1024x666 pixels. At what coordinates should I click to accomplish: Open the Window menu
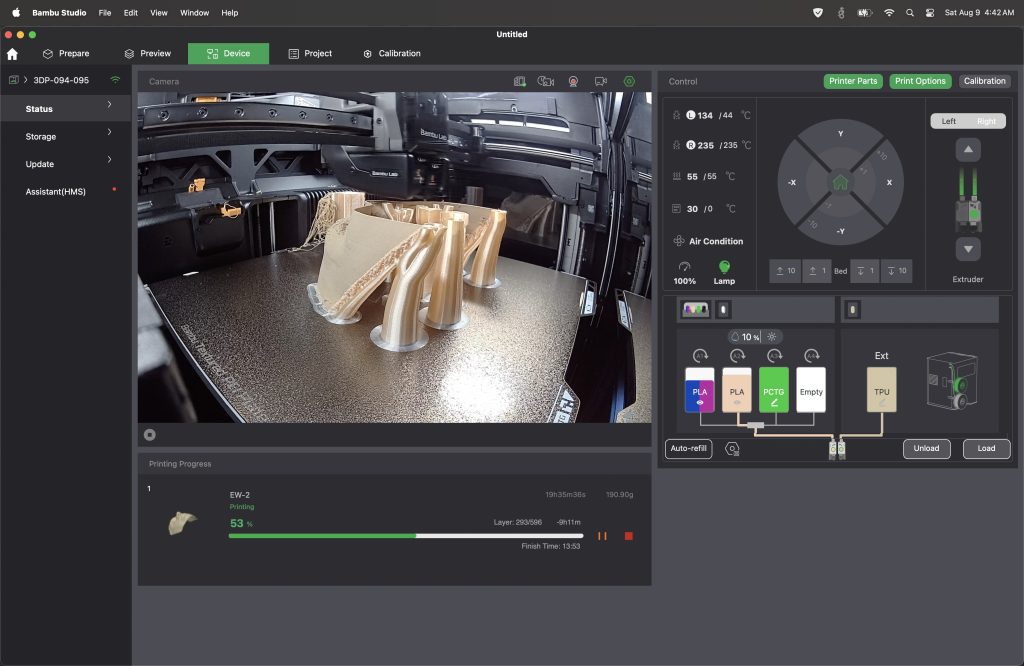click(x=195, y=12)
